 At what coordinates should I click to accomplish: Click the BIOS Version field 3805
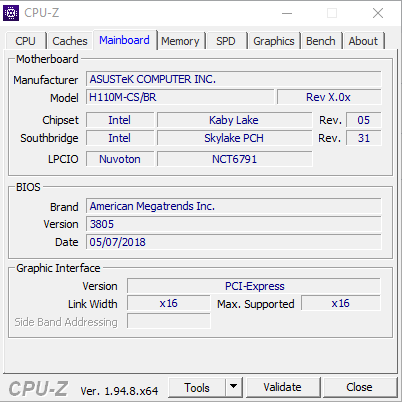point(234,224)
